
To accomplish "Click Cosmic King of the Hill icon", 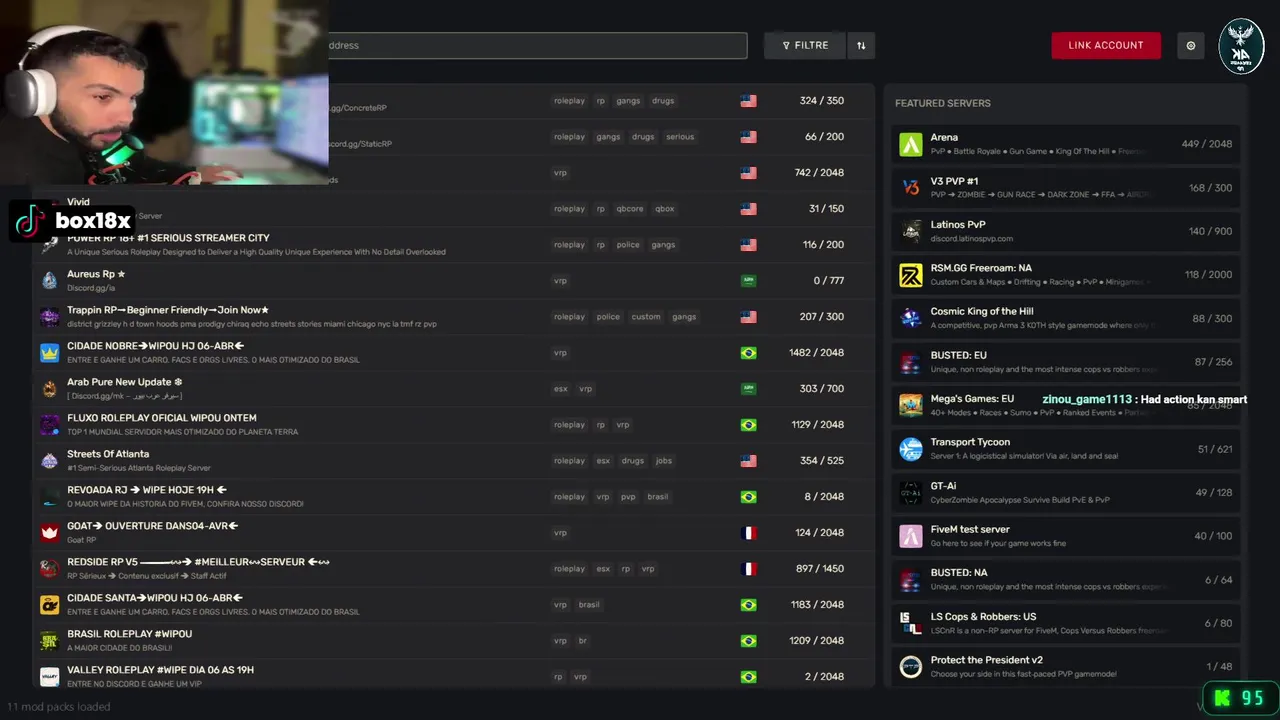I will pyautogui.click(x=910, y=318).
